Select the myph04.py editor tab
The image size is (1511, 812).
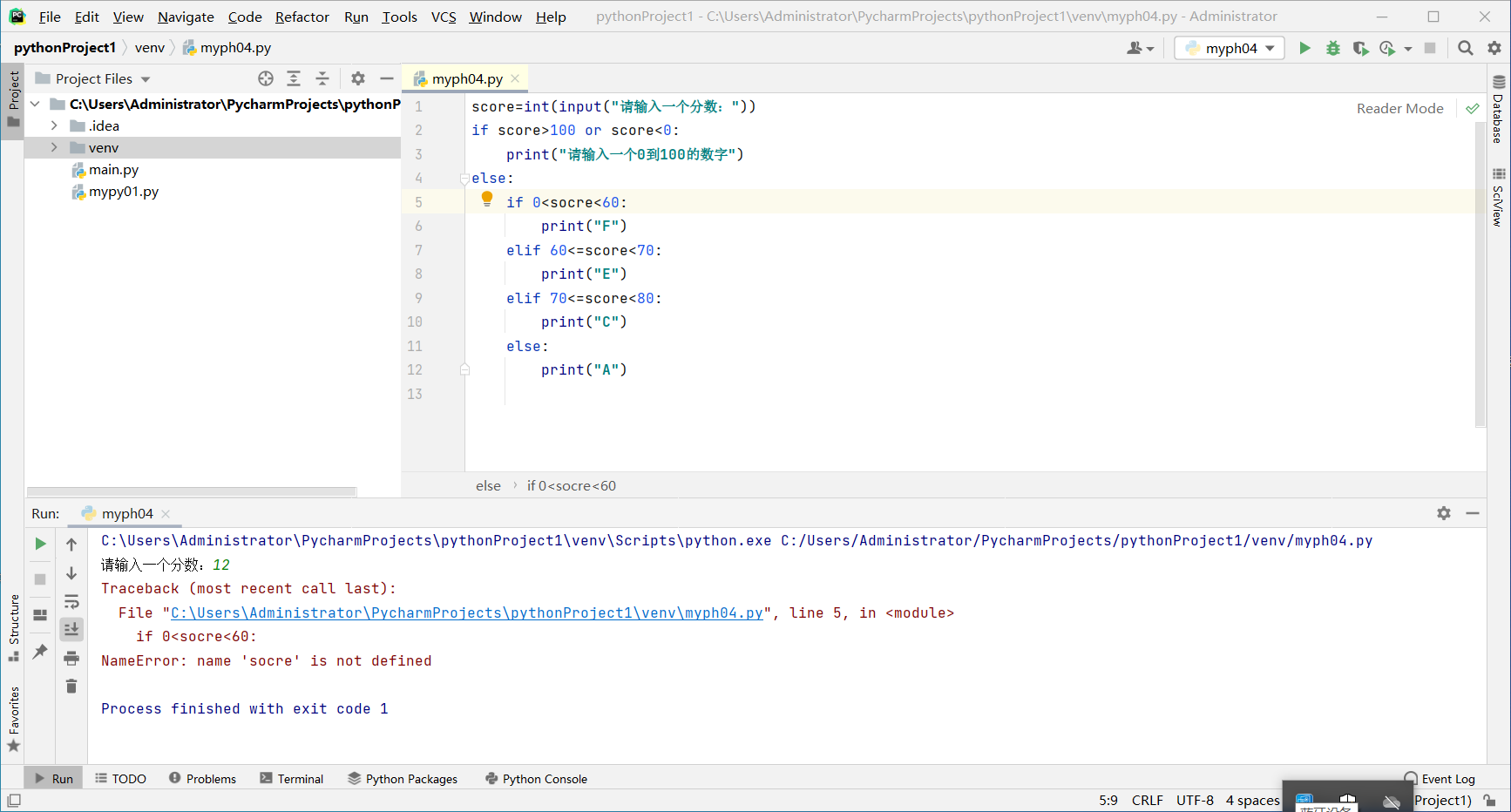[x=466, y=78]
